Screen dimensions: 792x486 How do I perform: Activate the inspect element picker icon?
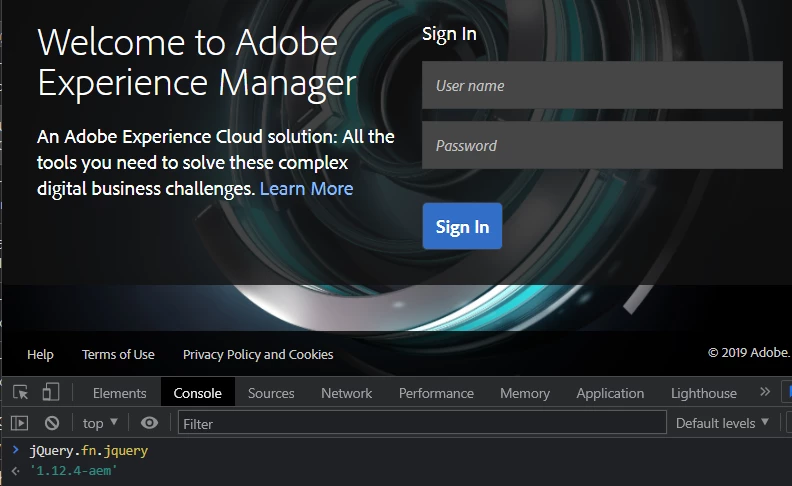coord(21,393)
